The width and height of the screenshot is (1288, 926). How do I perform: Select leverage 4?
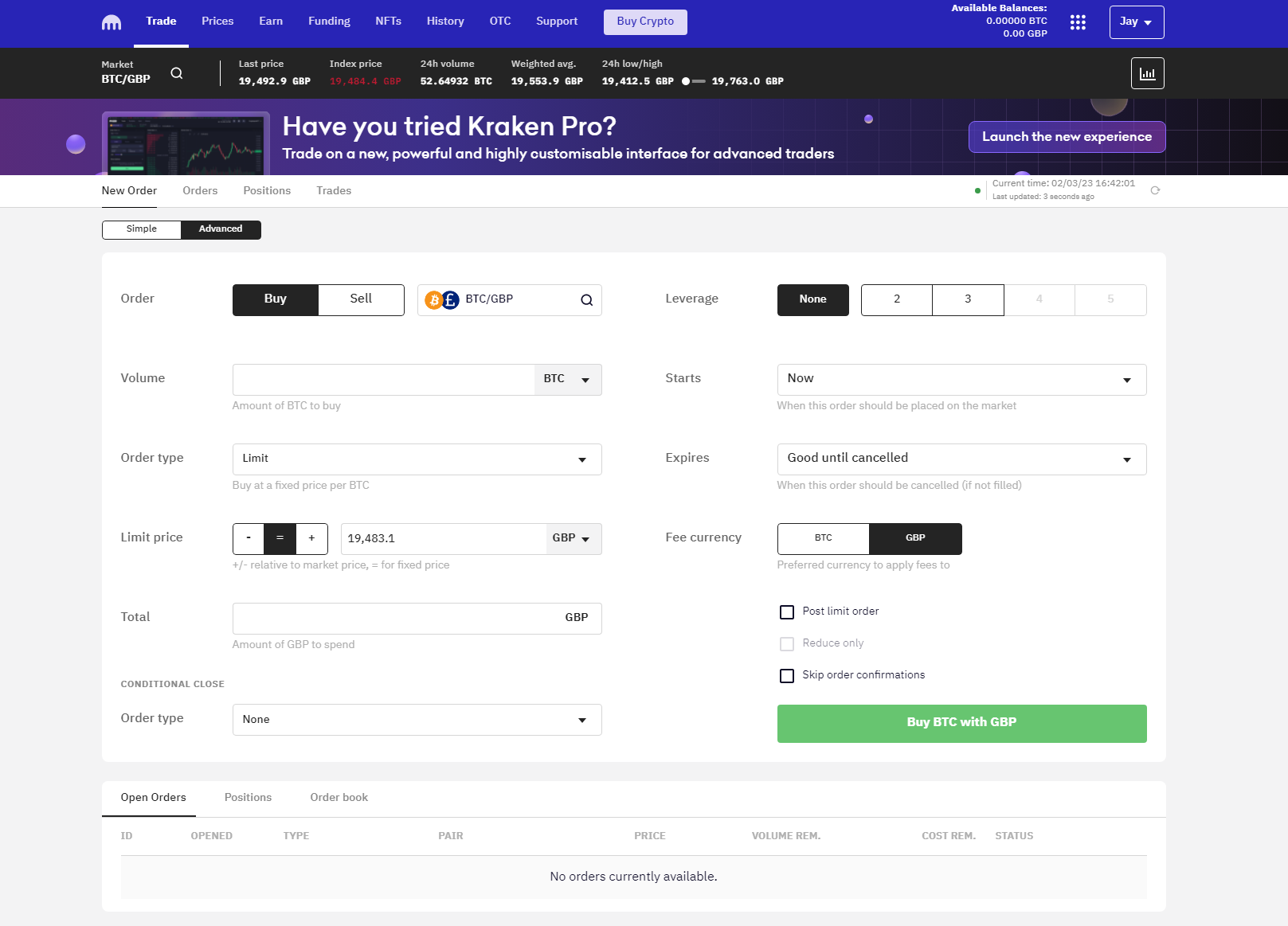tap(1039, 300)
